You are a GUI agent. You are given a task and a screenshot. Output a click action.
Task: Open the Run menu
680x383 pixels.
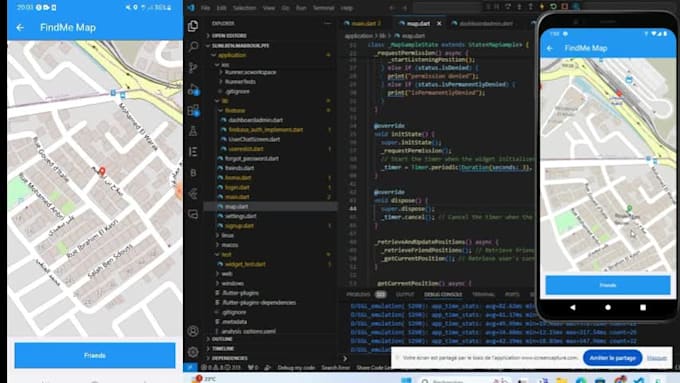click(x=301, y=8)
